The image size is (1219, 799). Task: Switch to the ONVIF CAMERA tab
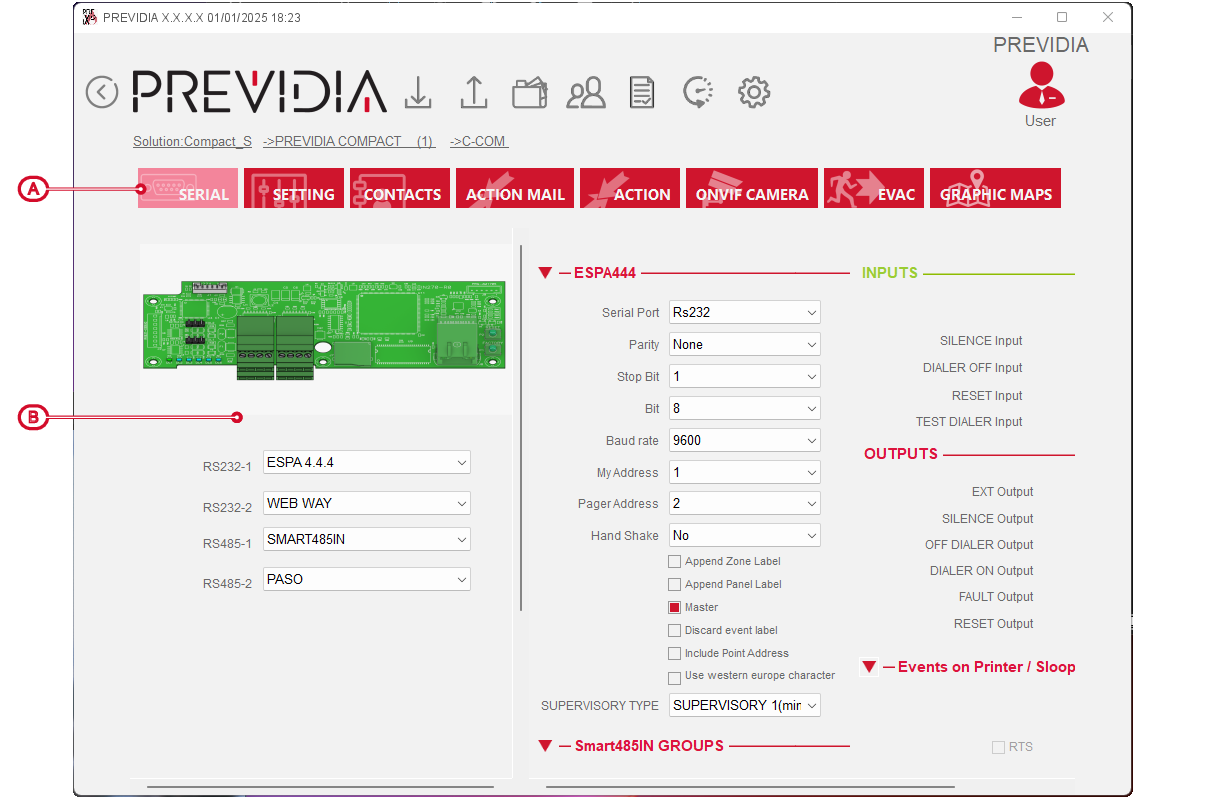point(751,188)
